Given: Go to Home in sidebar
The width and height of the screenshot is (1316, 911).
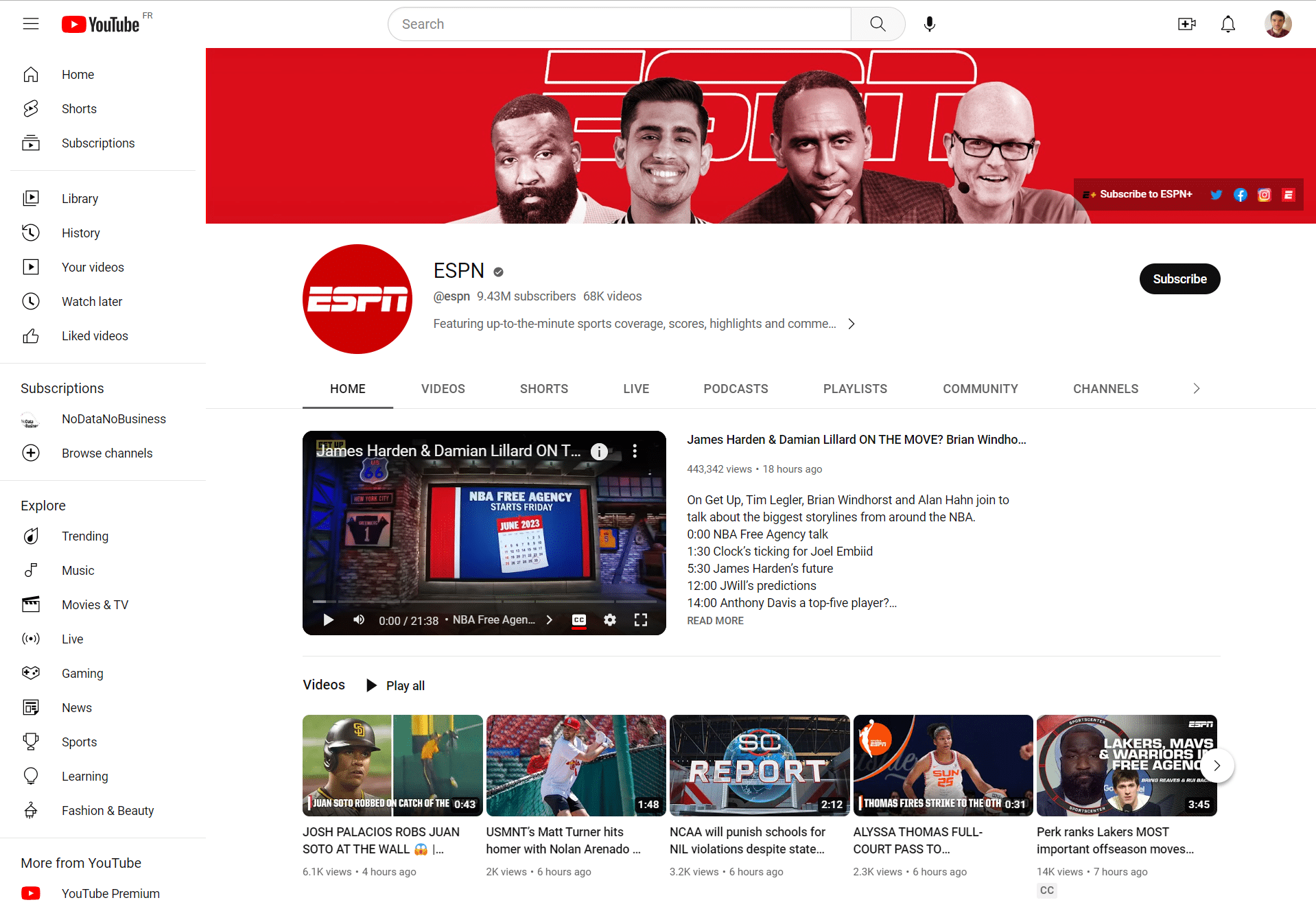Looking at the screenshot, I should (x=103, y=75).
